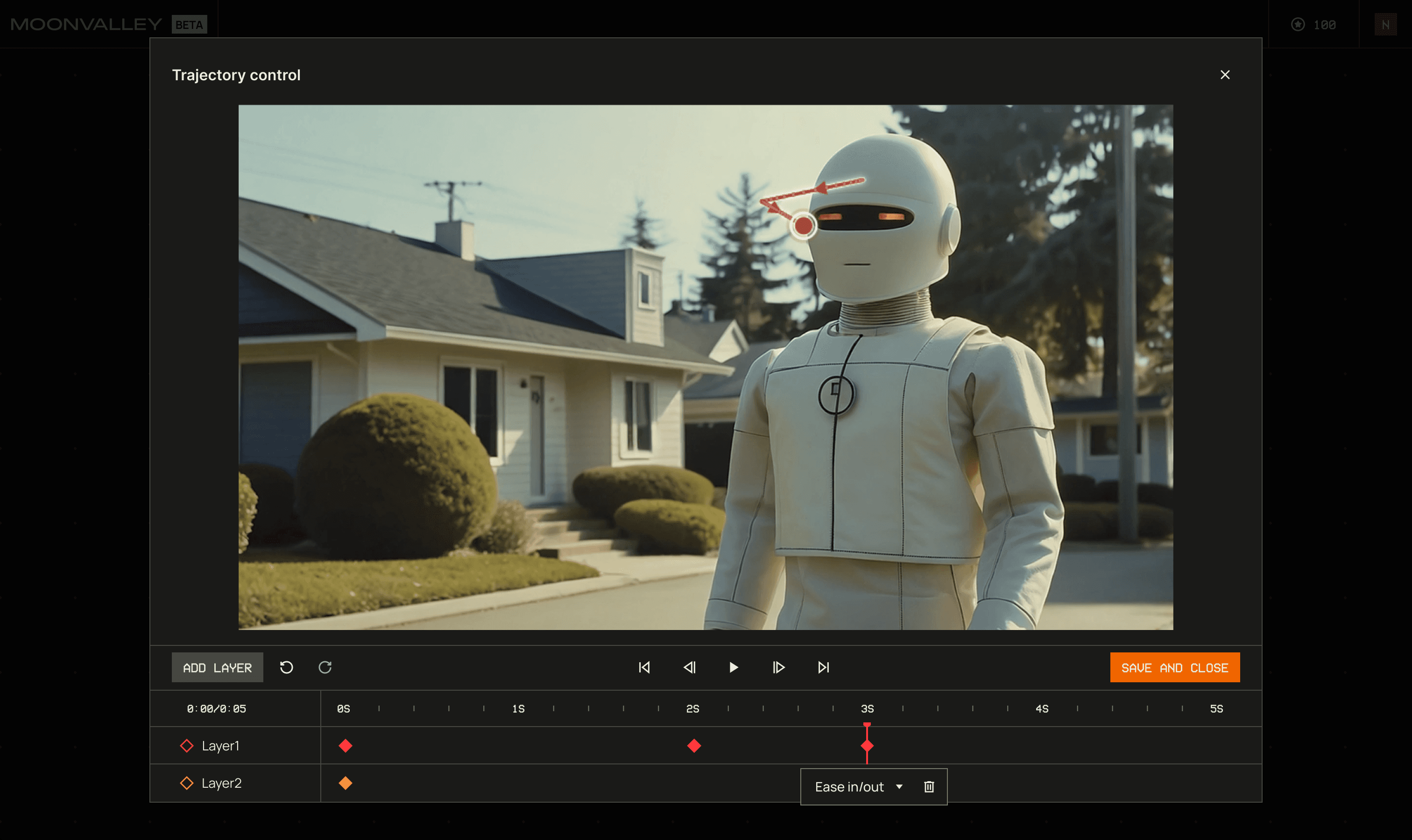This screenshot has height=840, width=1412.
Task: Click the undo arrow icon
Action: [287, 667]
